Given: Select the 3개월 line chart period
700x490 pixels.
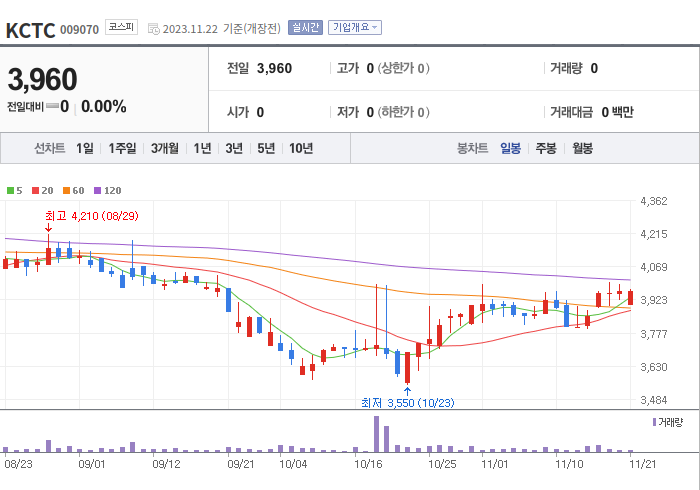Looking at the screenshot, I should 165,148.
